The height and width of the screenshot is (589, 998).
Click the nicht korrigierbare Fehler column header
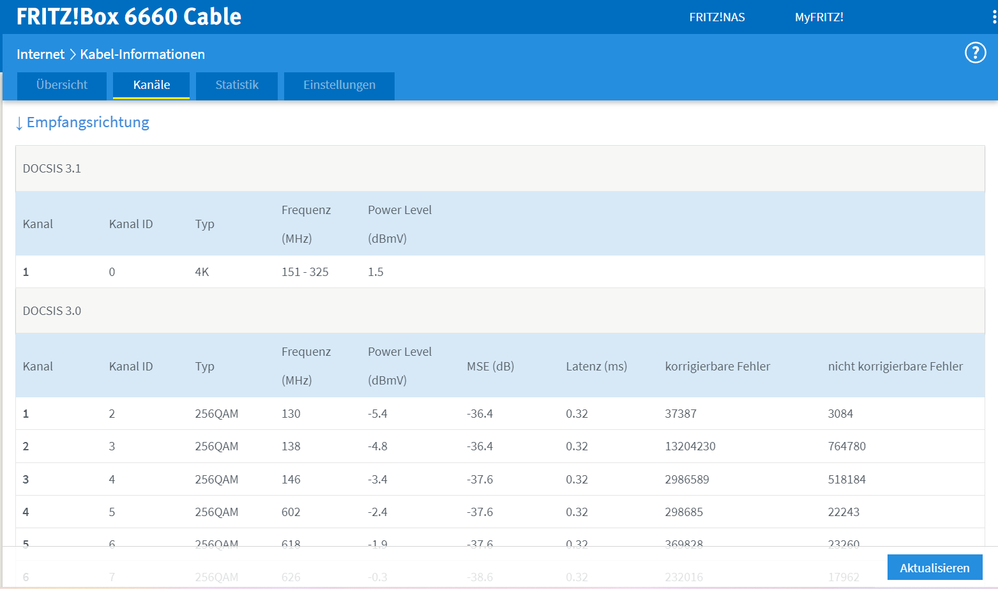pos(895,366)
